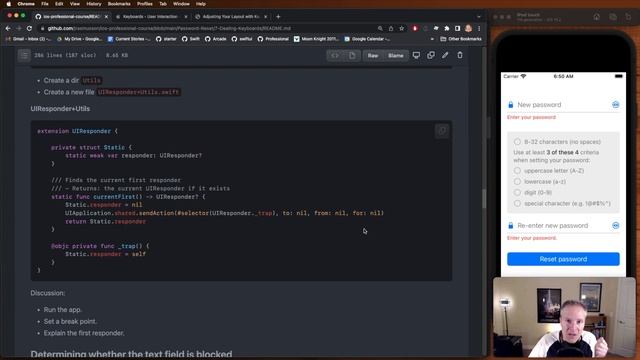The width and height of the screenshot is (640, 360).
Task: Edit the file with pencil icon
Action: 445,55
